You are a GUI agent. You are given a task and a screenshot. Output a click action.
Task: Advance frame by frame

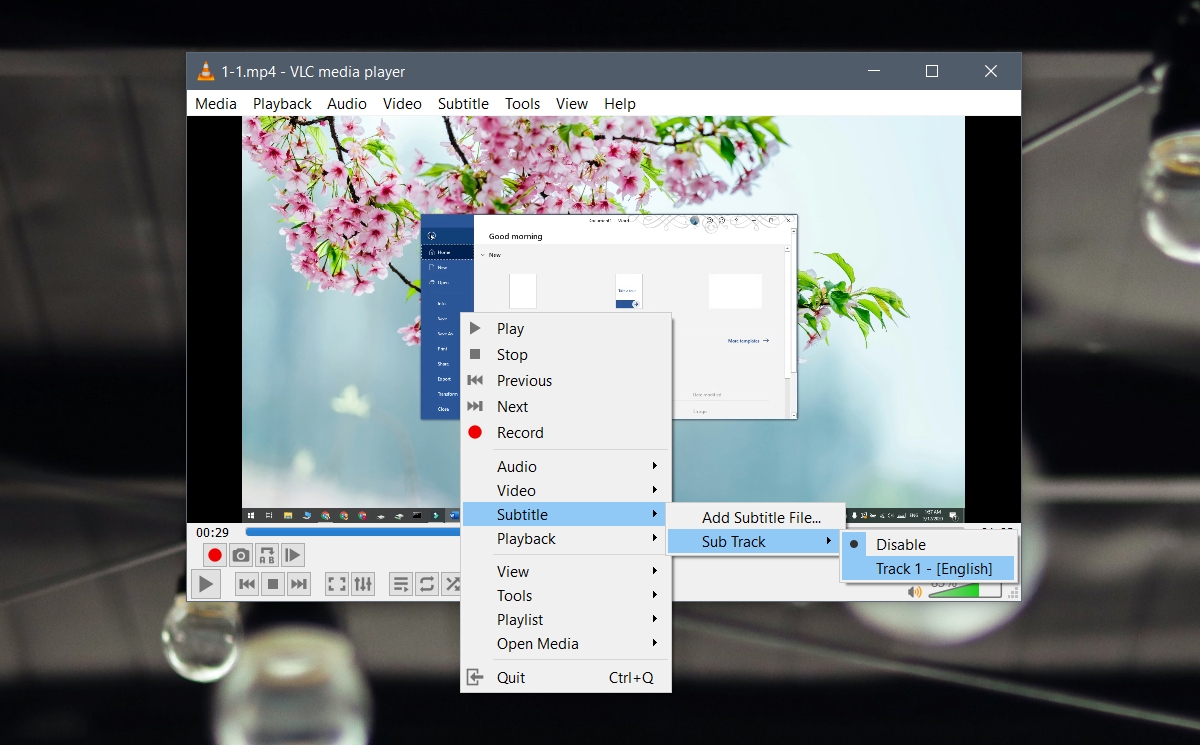pyautogui.click(x=292, y=555)
